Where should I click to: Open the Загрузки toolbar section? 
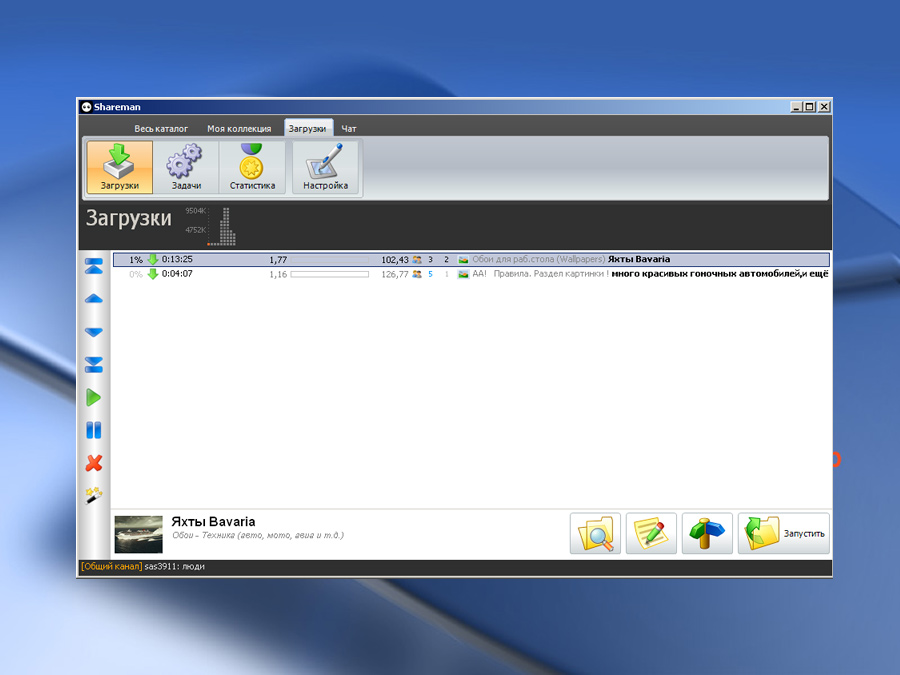(x=120, y=167)
